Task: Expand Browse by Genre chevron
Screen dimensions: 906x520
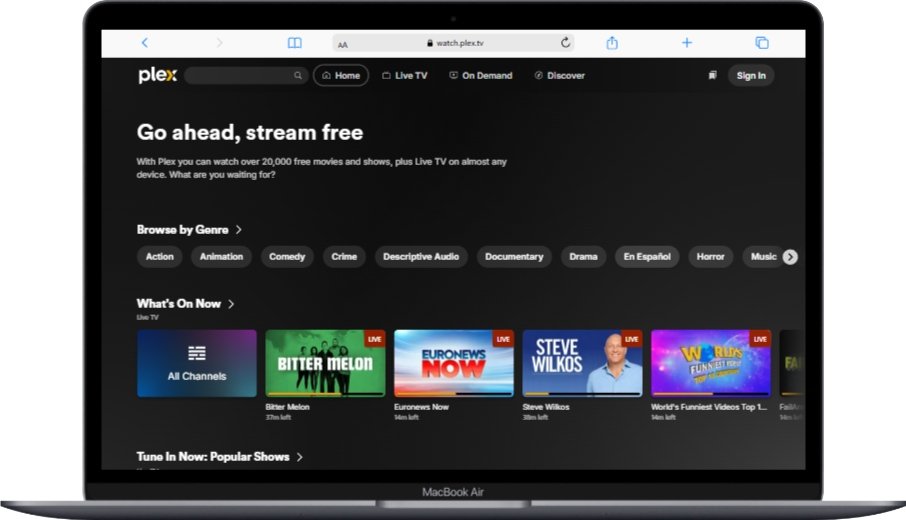Action: point(238,230)
